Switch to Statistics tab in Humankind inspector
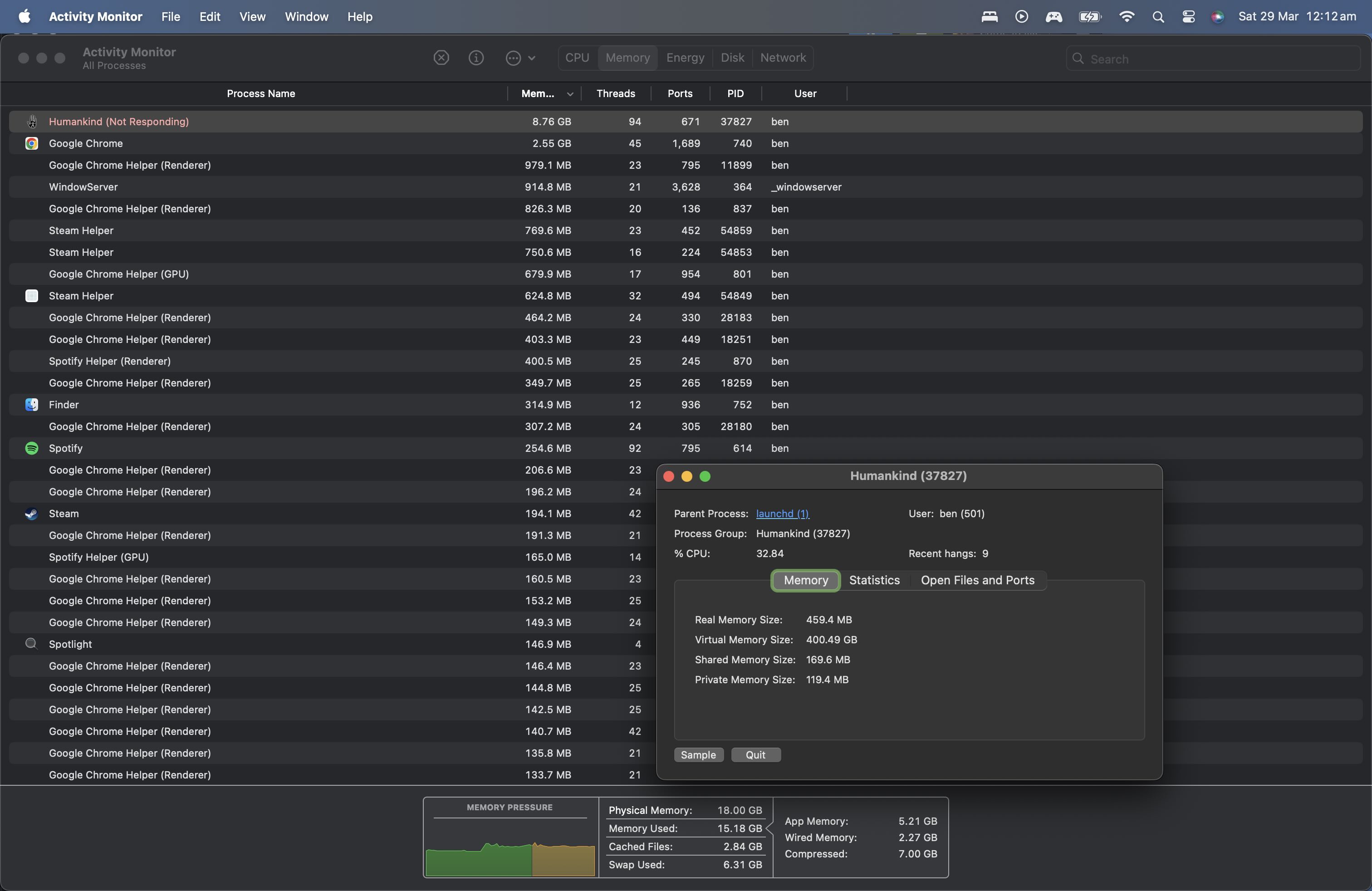This screenshot has height=891, width=1372. coord(874,580)
